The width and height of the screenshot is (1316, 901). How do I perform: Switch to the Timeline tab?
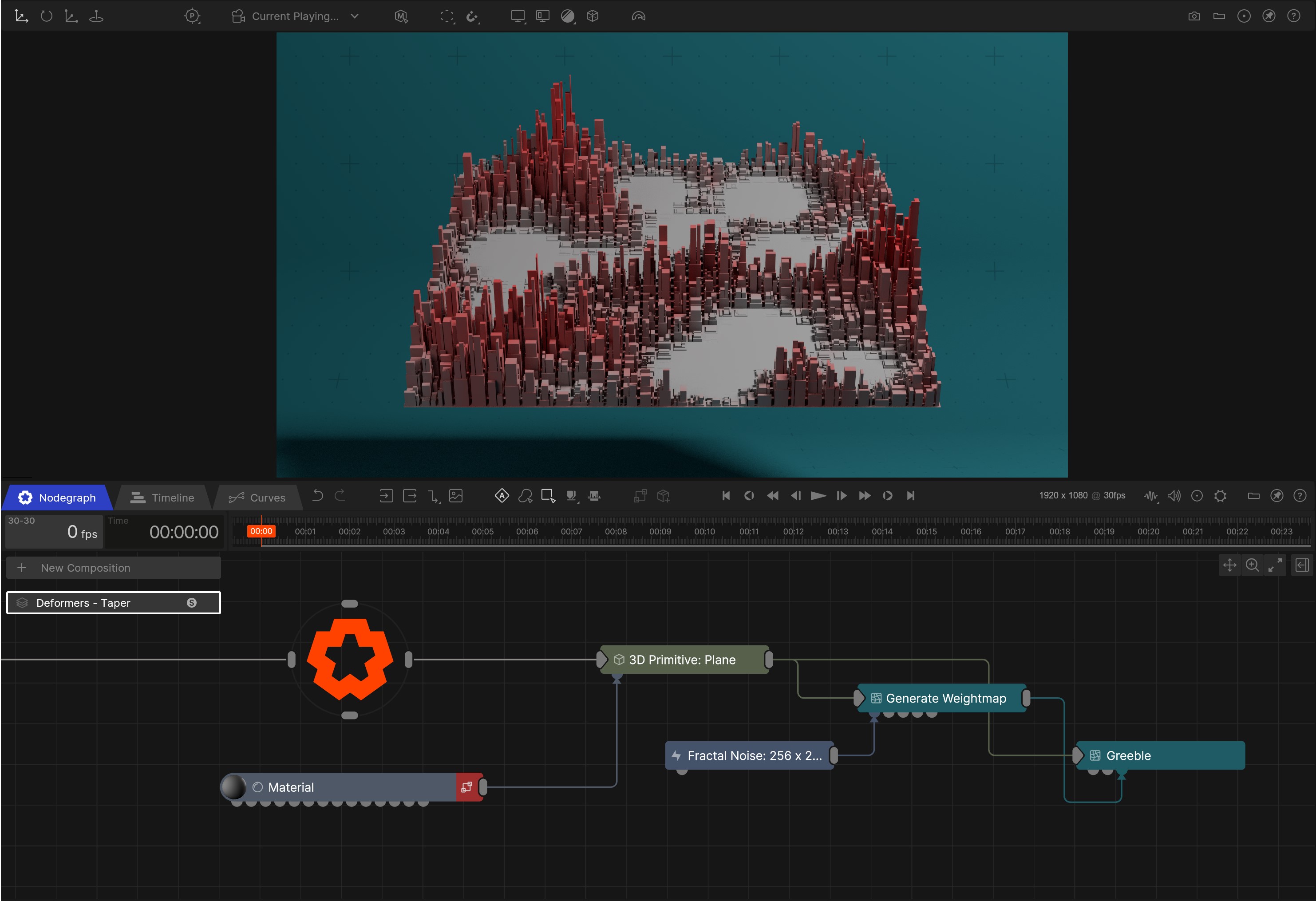coord(162,498)
